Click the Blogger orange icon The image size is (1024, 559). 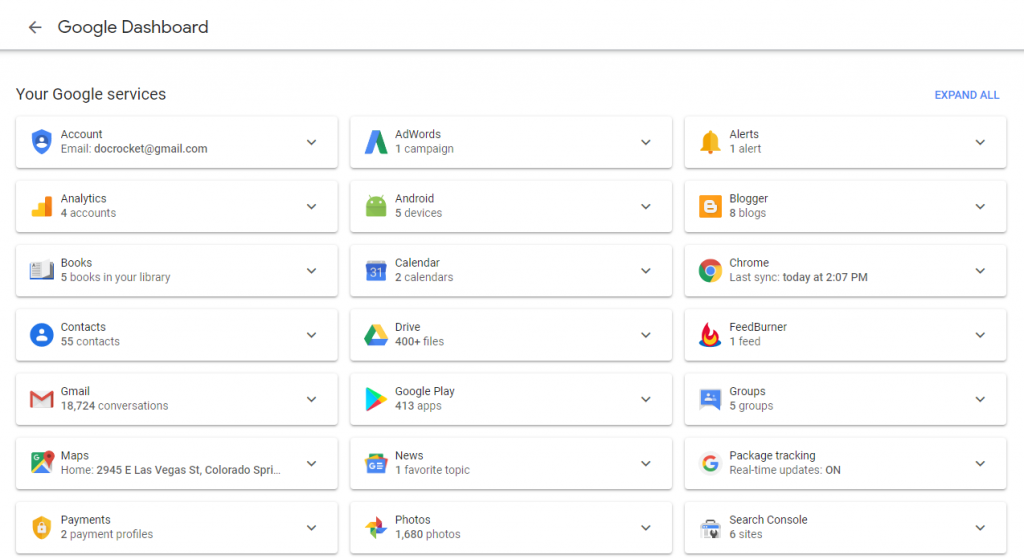[710, 206]
